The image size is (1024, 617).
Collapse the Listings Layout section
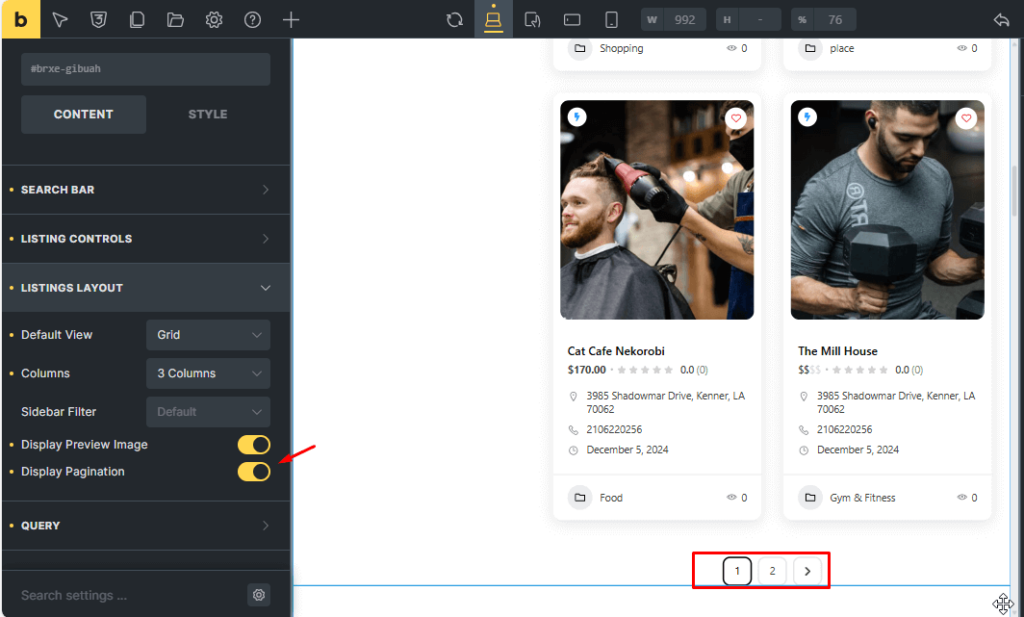(x=146, y=288)
